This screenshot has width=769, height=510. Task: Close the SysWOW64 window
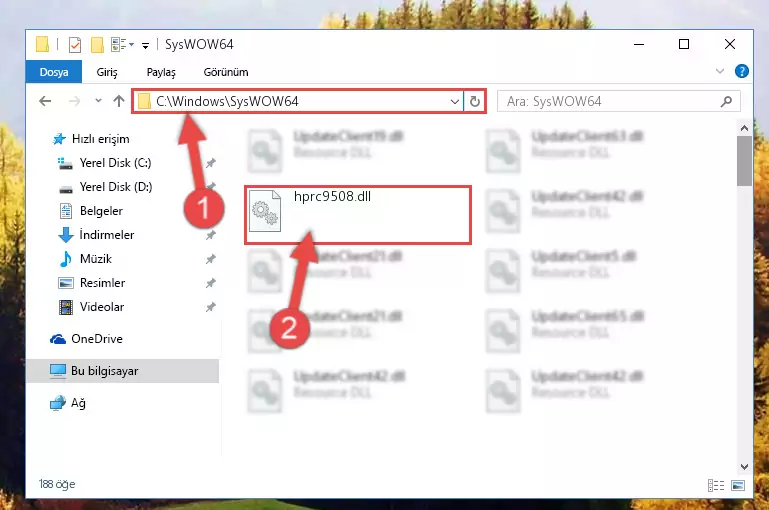coord(730,44)
